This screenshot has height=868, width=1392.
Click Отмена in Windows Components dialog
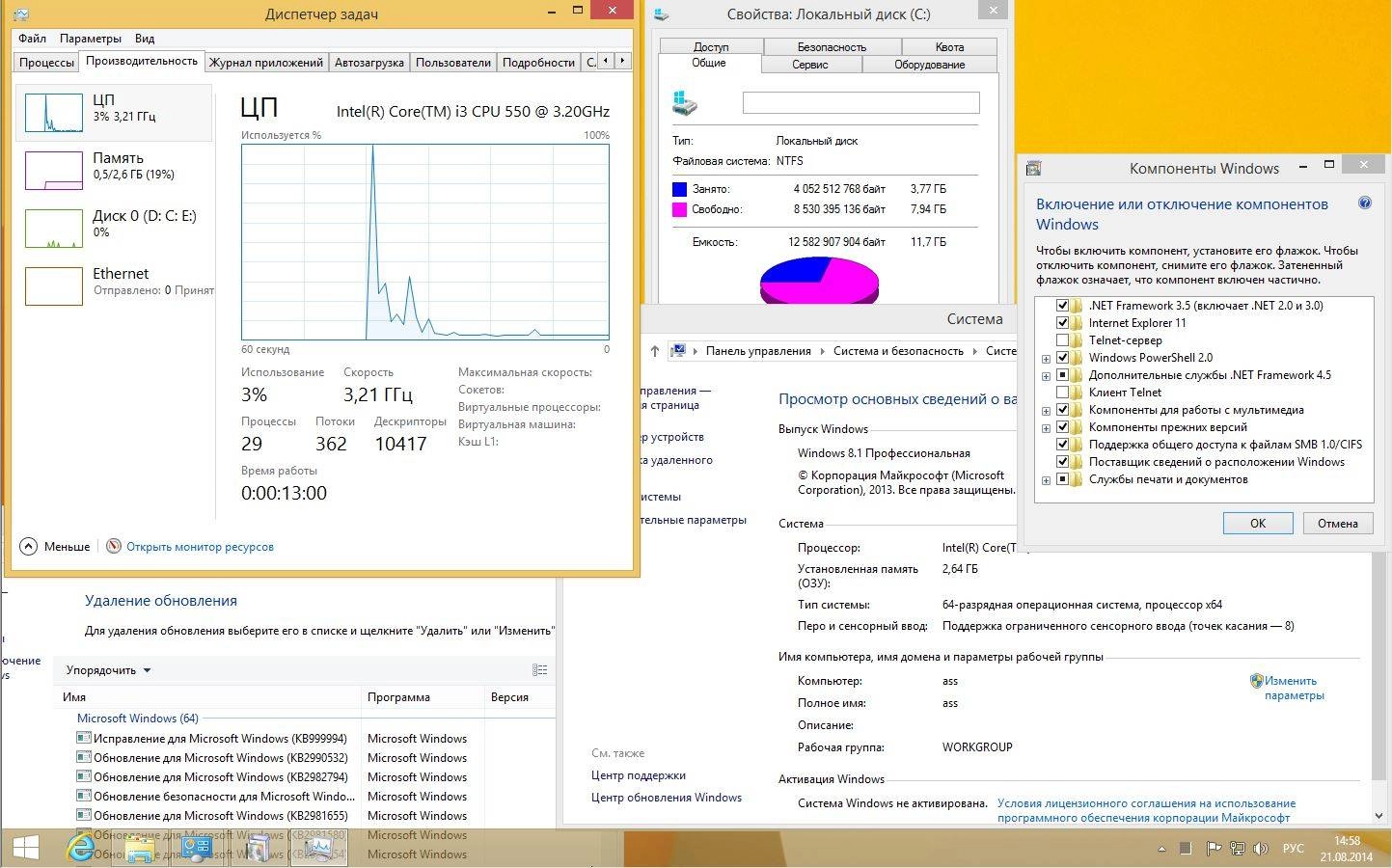(1337, 523)
